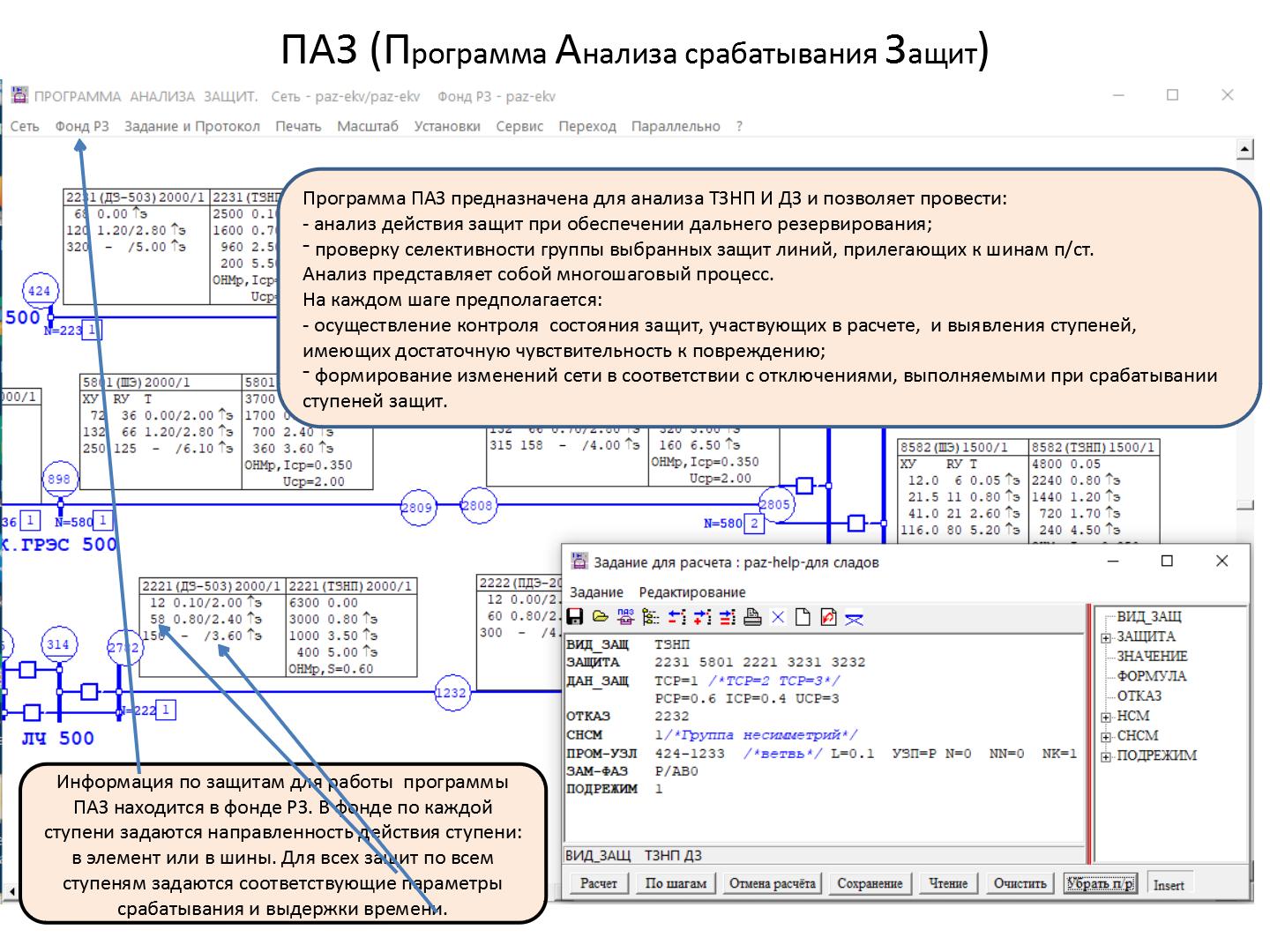Select the ФОРМУЛА tree item
The height and width of the screenshot is (952, 1270).
[1151, 676]
